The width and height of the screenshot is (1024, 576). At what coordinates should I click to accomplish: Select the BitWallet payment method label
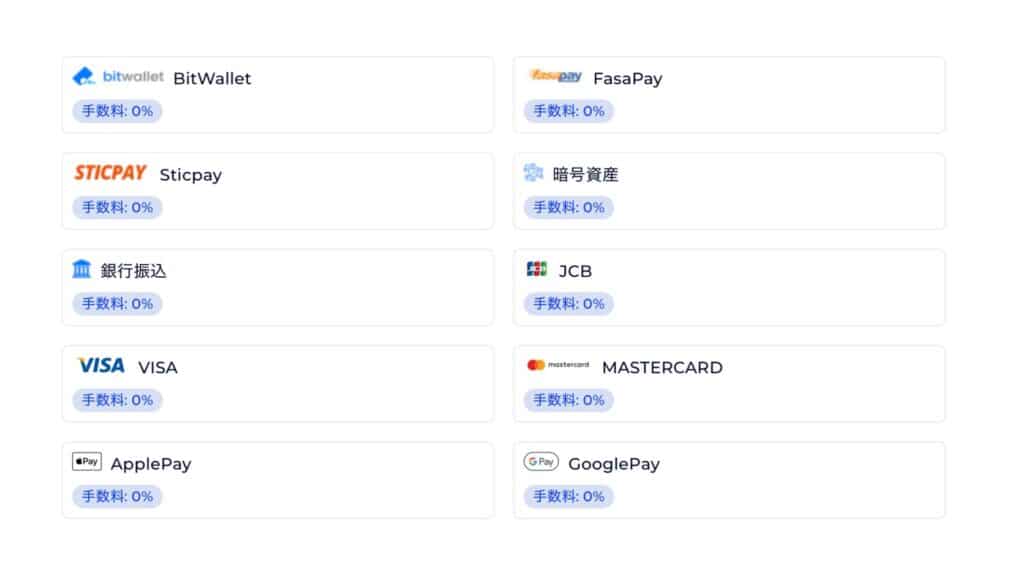pos(212,78)
